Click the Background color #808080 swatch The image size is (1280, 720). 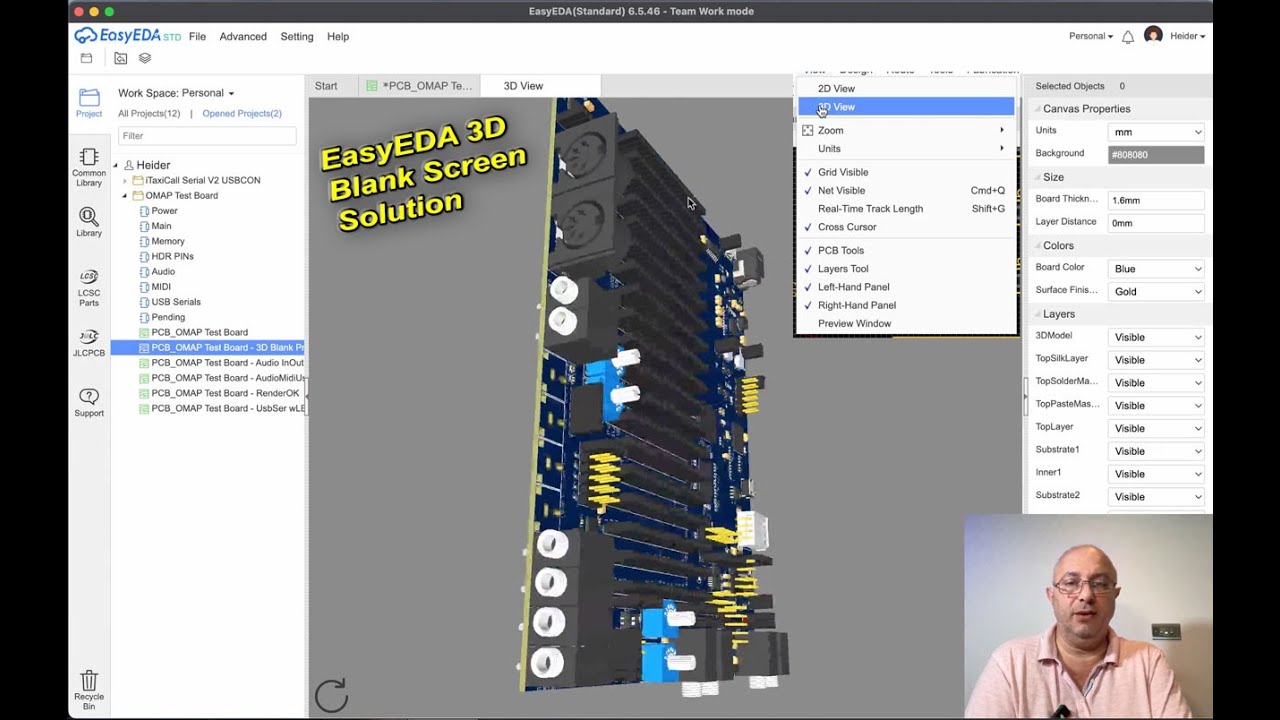click(x=1156, y=155)
